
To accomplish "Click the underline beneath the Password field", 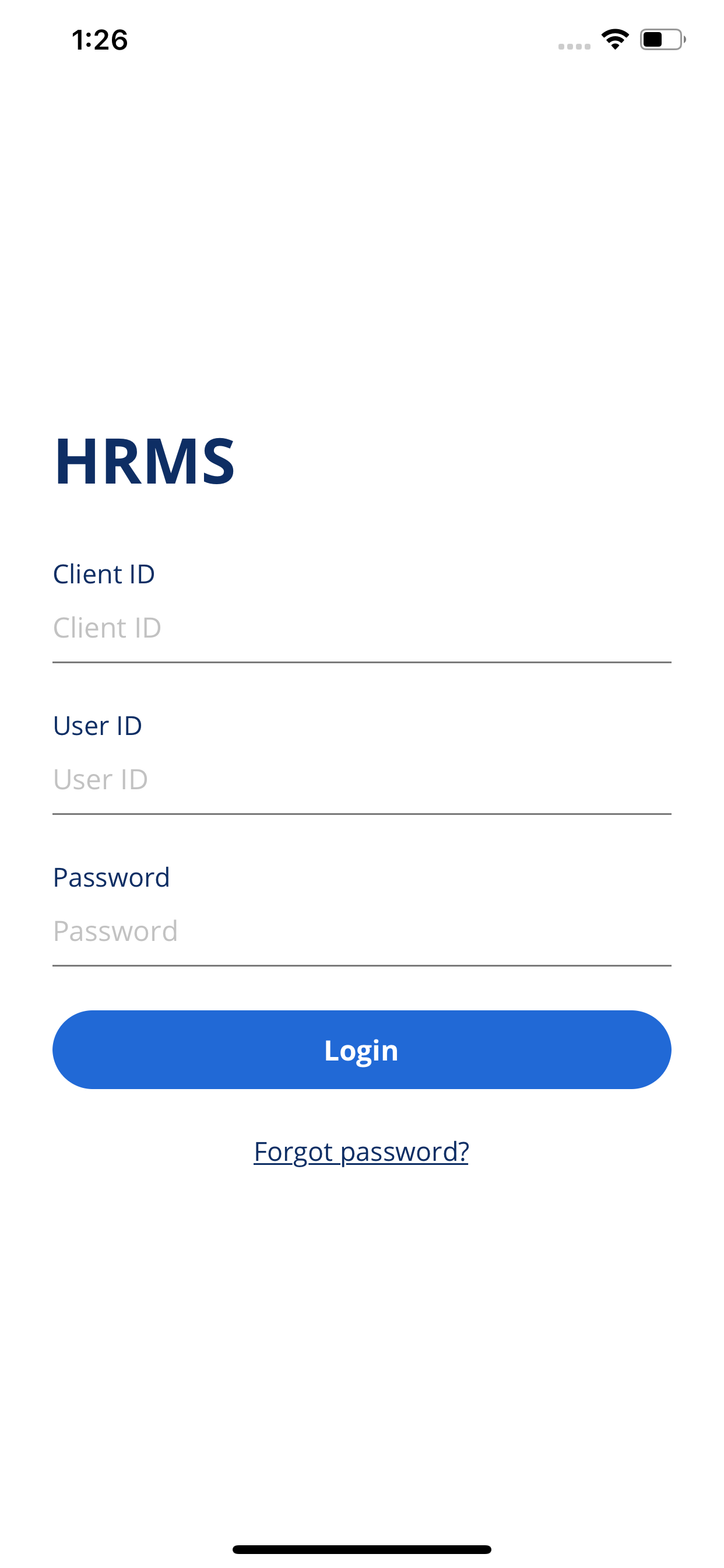I will click(362, 965).
